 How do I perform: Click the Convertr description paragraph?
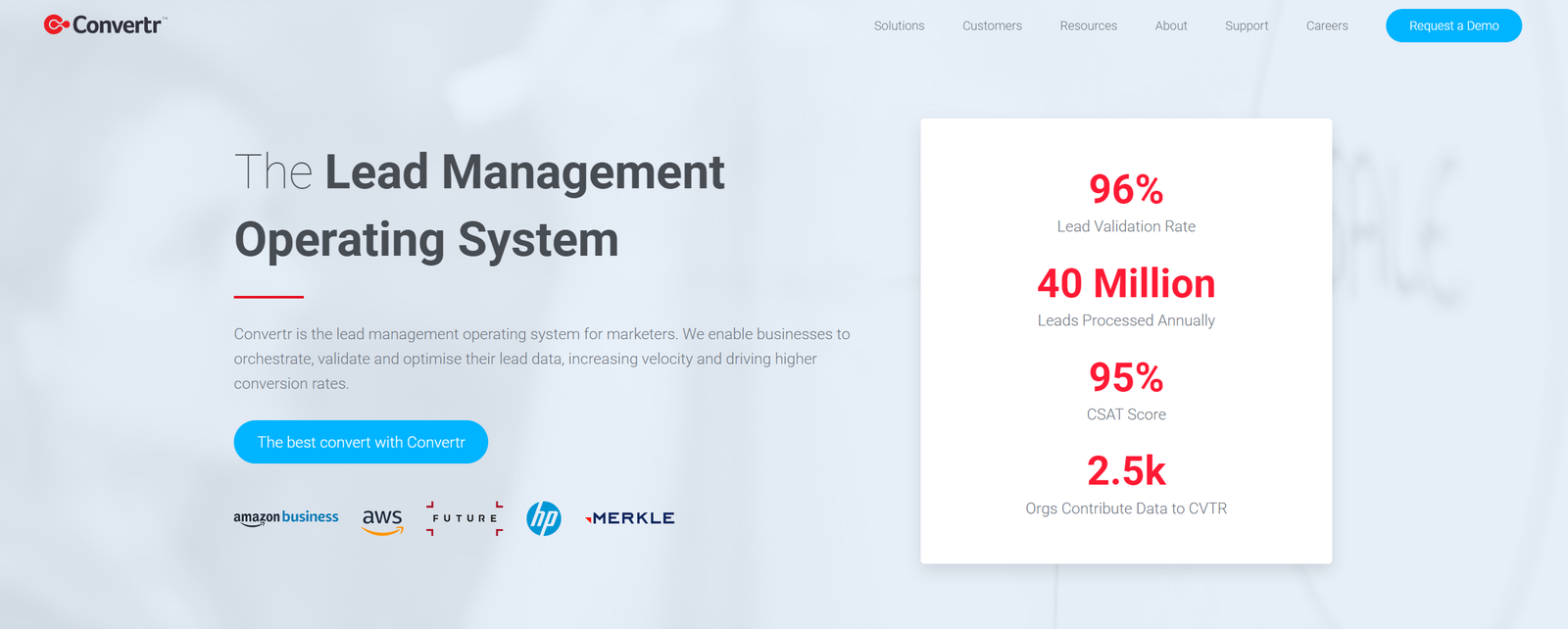(541, 359)
